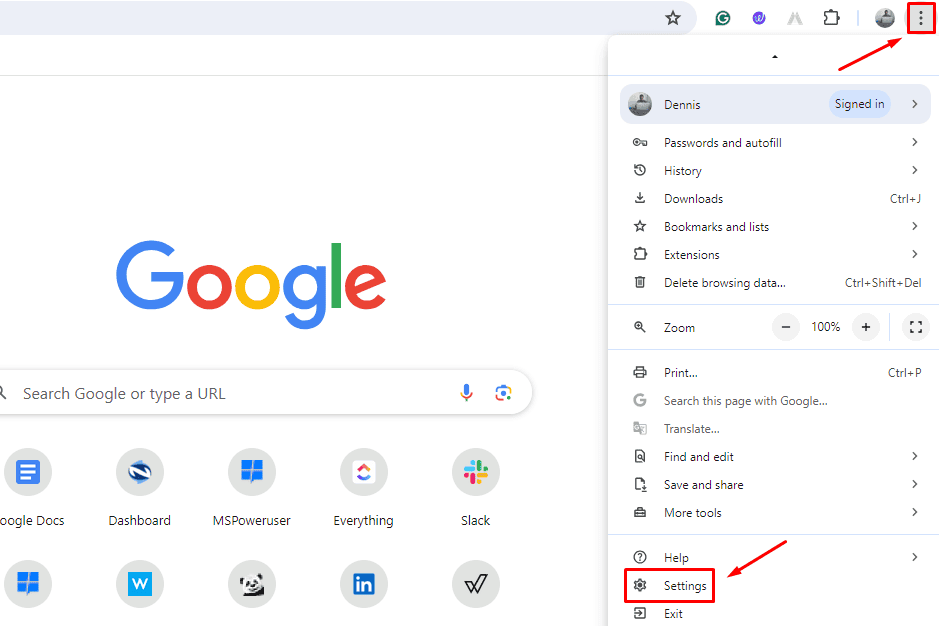Increase zoom with the plus button
The width and height of the screenshot is (939, 626).
tap(865, 327)
